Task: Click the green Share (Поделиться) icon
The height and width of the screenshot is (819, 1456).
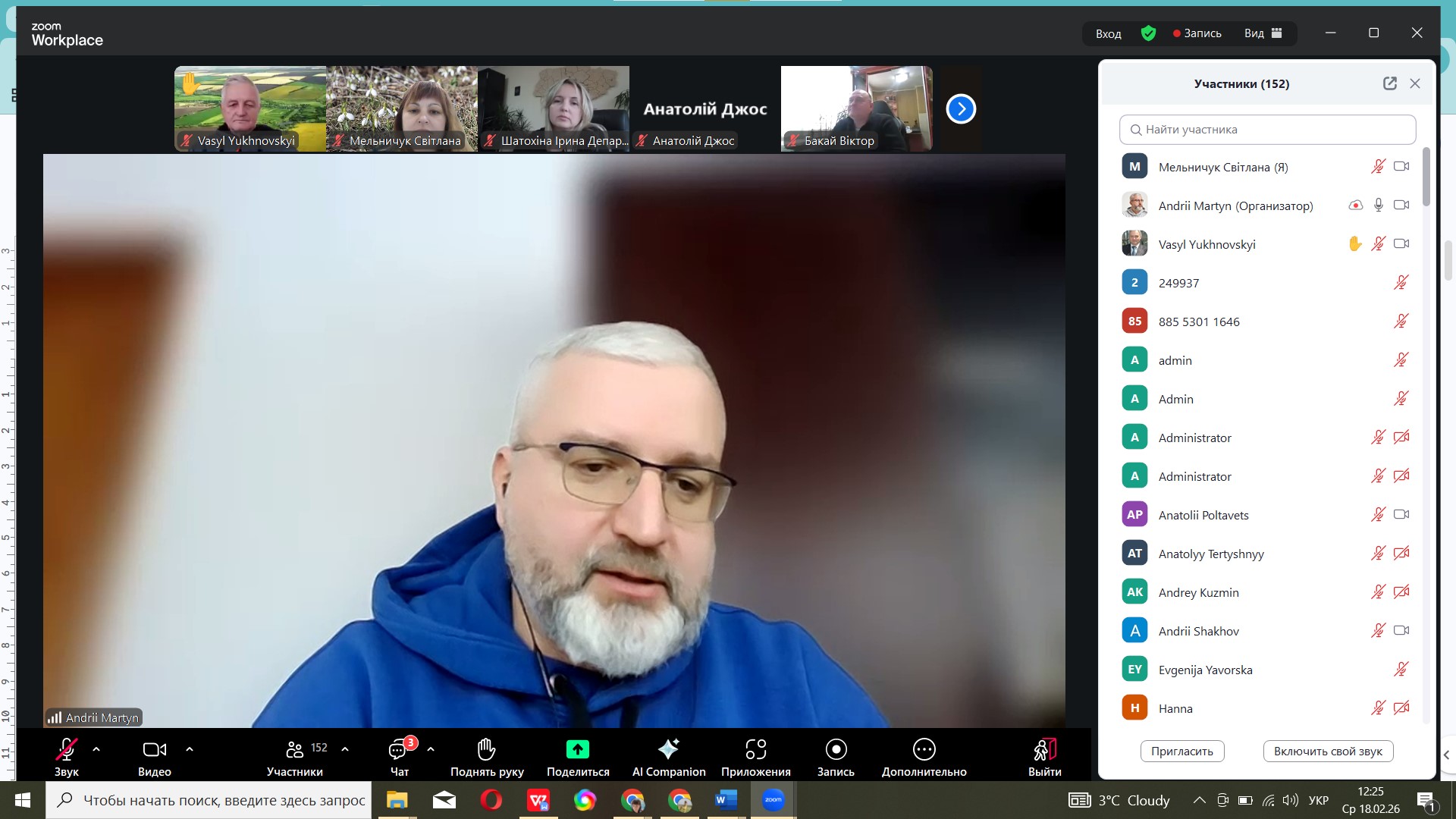Action: pos(577,749)
